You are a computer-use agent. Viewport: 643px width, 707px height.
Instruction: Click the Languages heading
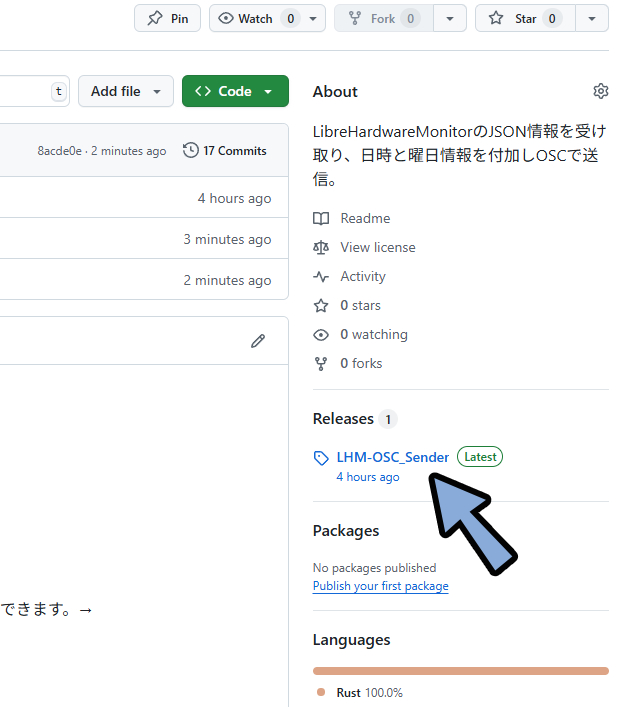point(352,640)
